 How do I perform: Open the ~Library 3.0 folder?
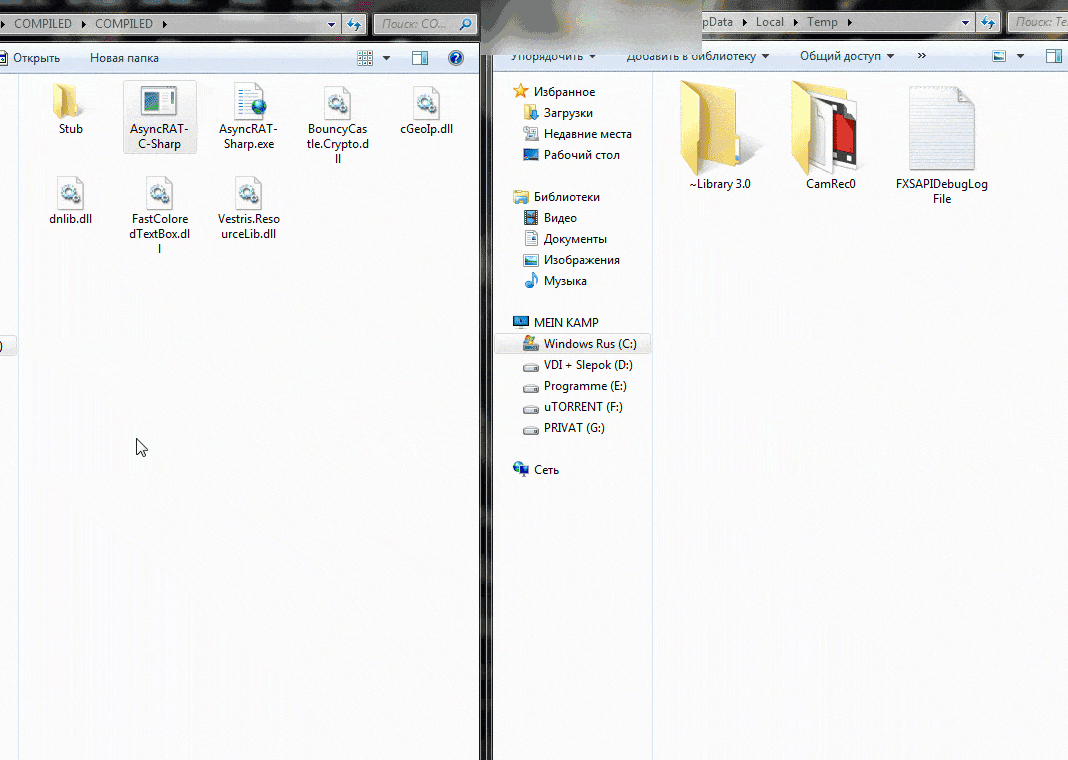[x=719, y=136]
